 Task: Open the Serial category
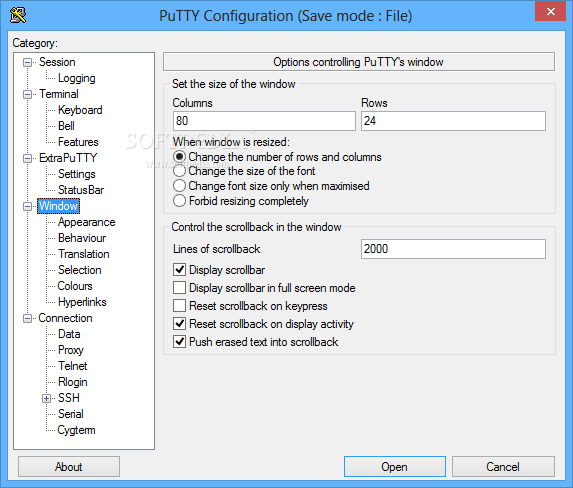pyautogui.click(x=71, y=414)
